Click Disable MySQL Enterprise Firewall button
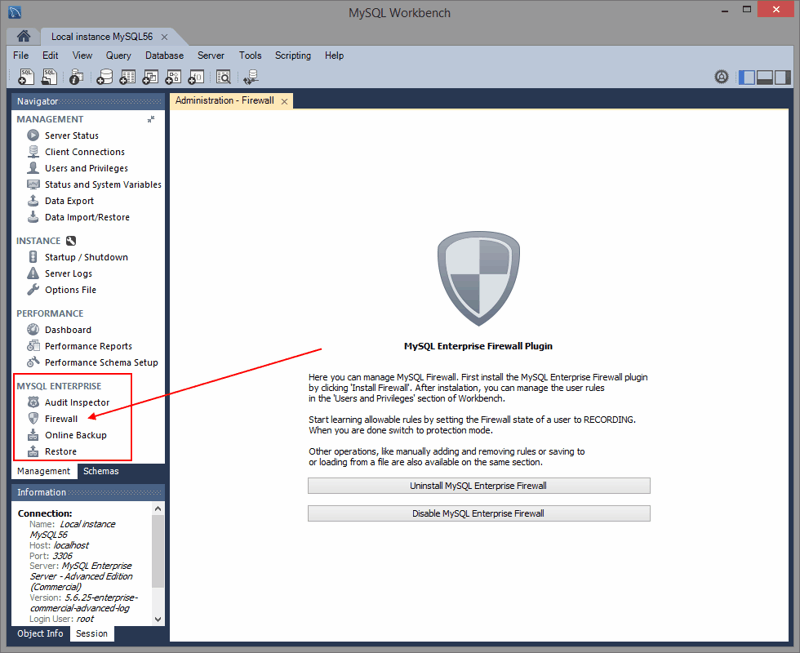This screenshot has height=653, width=800. [479, 513]
